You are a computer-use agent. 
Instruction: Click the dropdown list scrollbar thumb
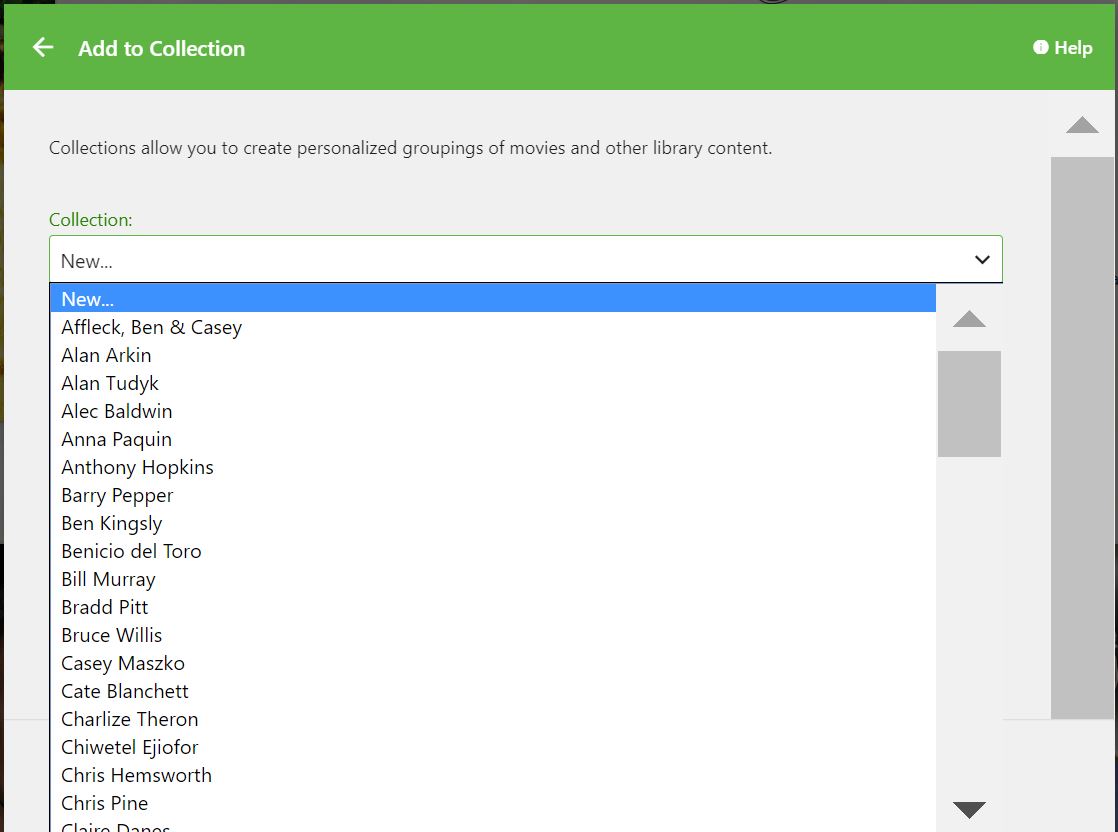[x=969, y=403]
